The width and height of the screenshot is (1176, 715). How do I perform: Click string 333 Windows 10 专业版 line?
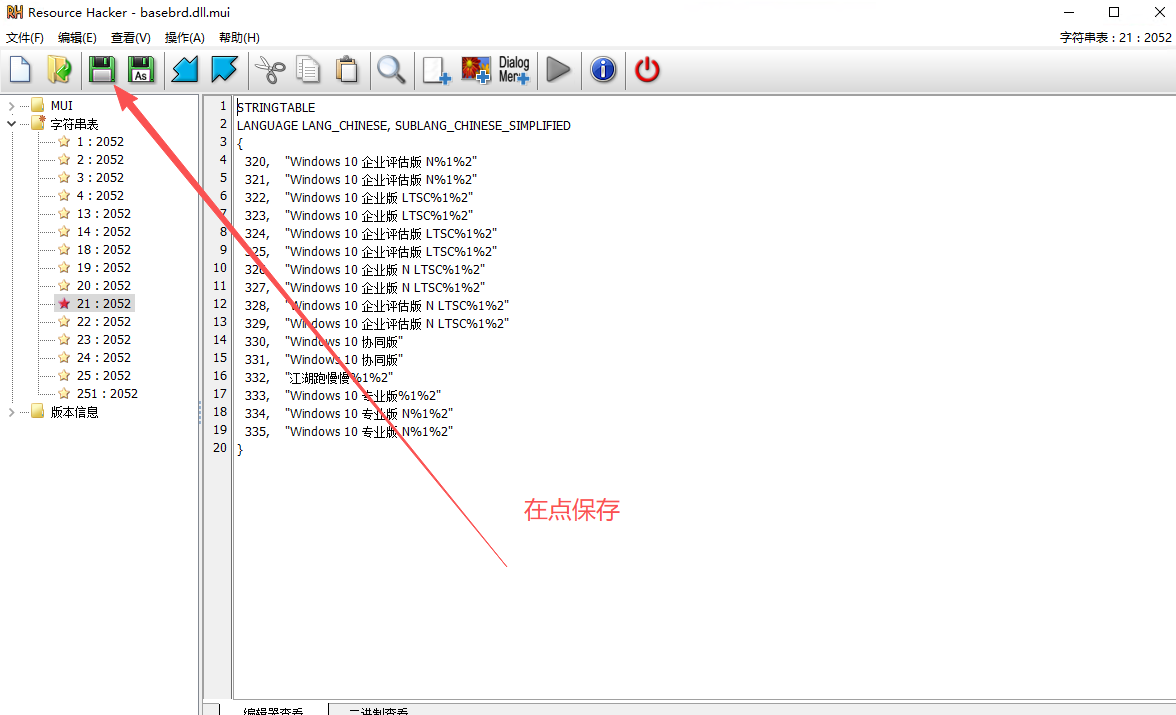pos(343,395)
